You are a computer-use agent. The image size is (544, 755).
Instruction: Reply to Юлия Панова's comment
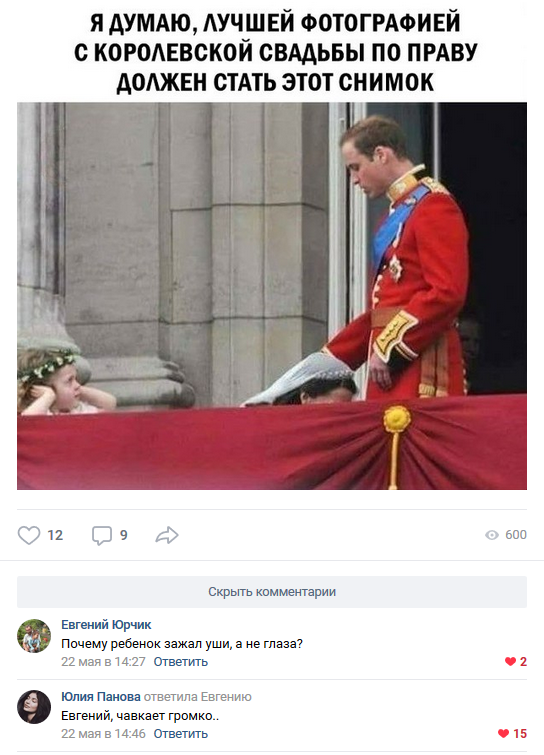click(x=181, y=733)
